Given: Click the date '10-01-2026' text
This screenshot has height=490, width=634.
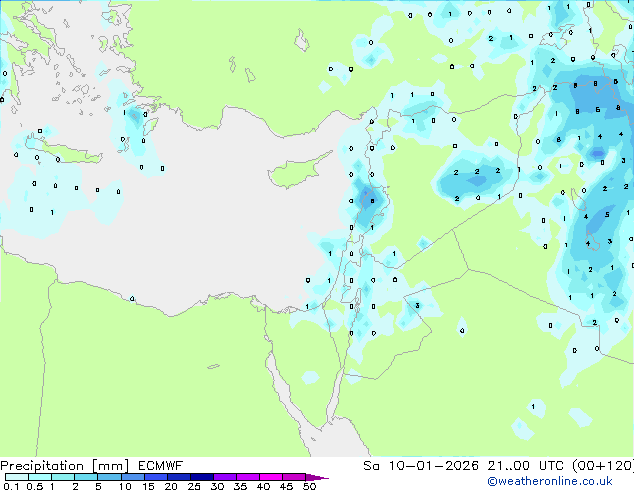Looking at the screenshot, I should click(x=433, y=466).
